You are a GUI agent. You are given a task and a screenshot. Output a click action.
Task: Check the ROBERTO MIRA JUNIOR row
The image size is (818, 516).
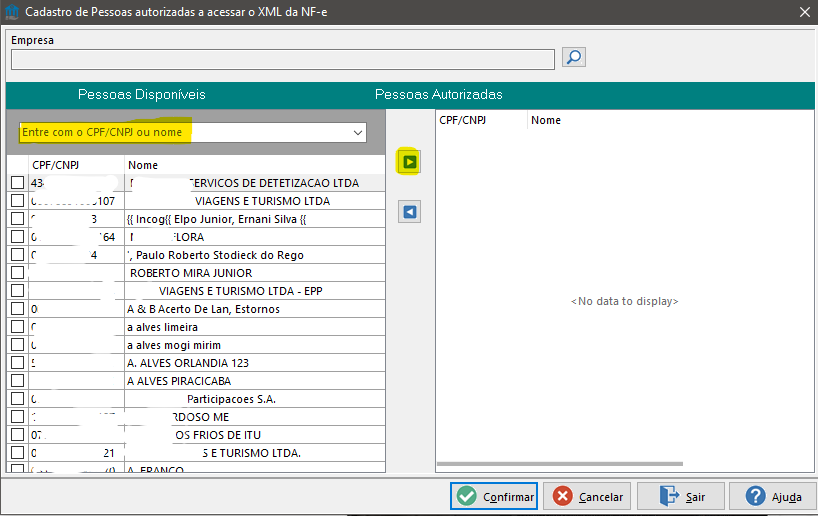(18, 273)
